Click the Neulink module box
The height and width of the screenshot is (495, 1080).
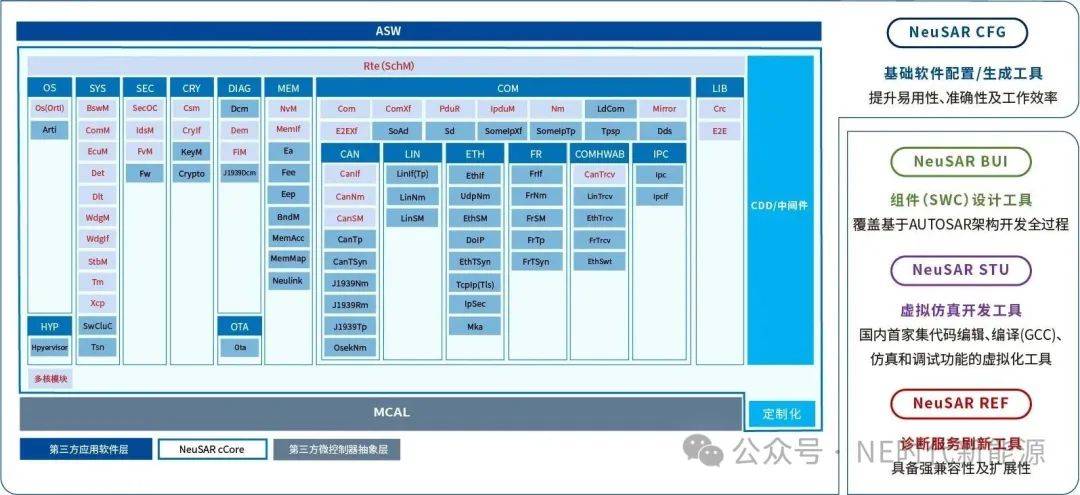tap(289, 280)
